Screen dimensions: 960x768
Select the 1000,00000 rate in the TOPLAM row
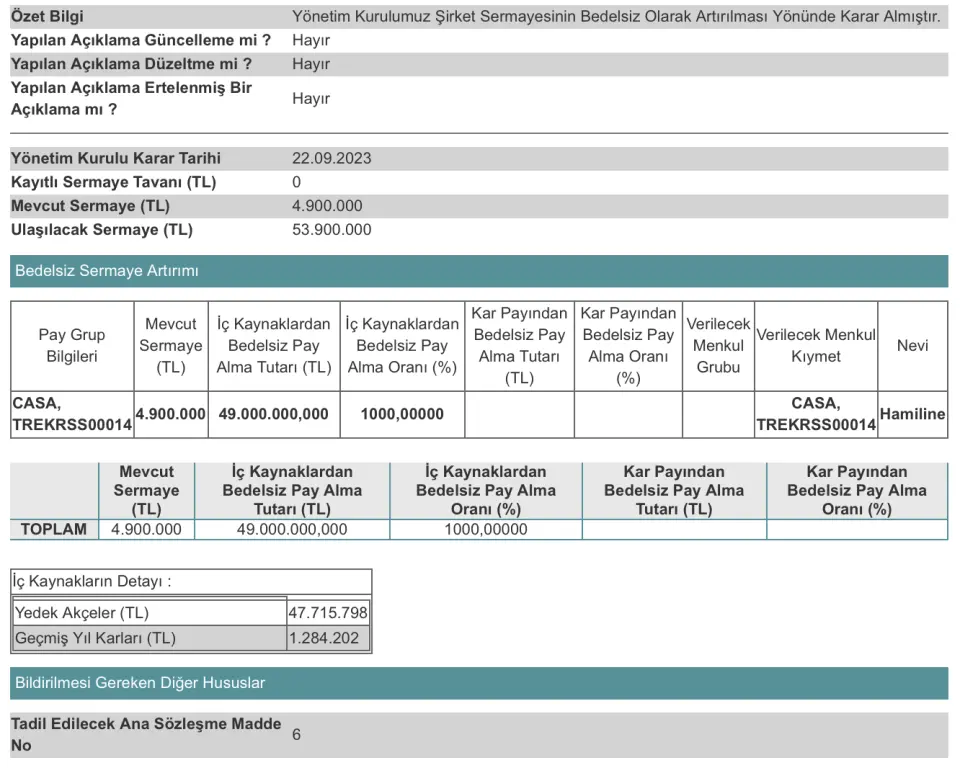pos(486,529)
